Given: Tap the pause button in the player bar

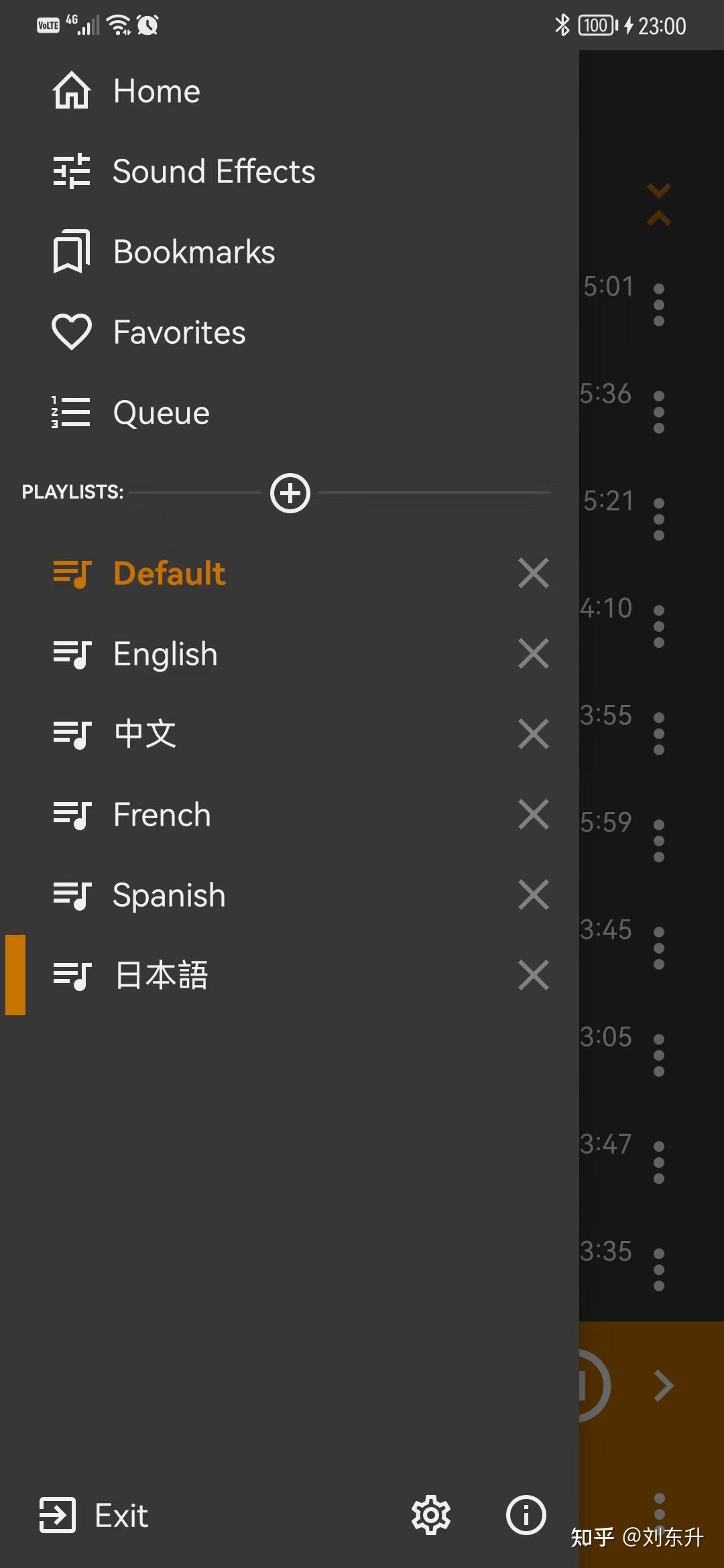Looking at the screenshot, I should point(593,1386).
